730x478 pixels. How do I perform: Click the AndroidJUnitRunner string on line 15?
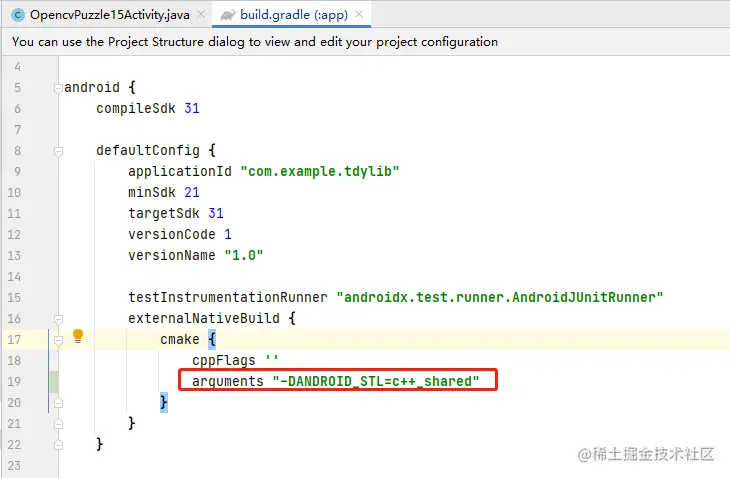click(500, 297)
